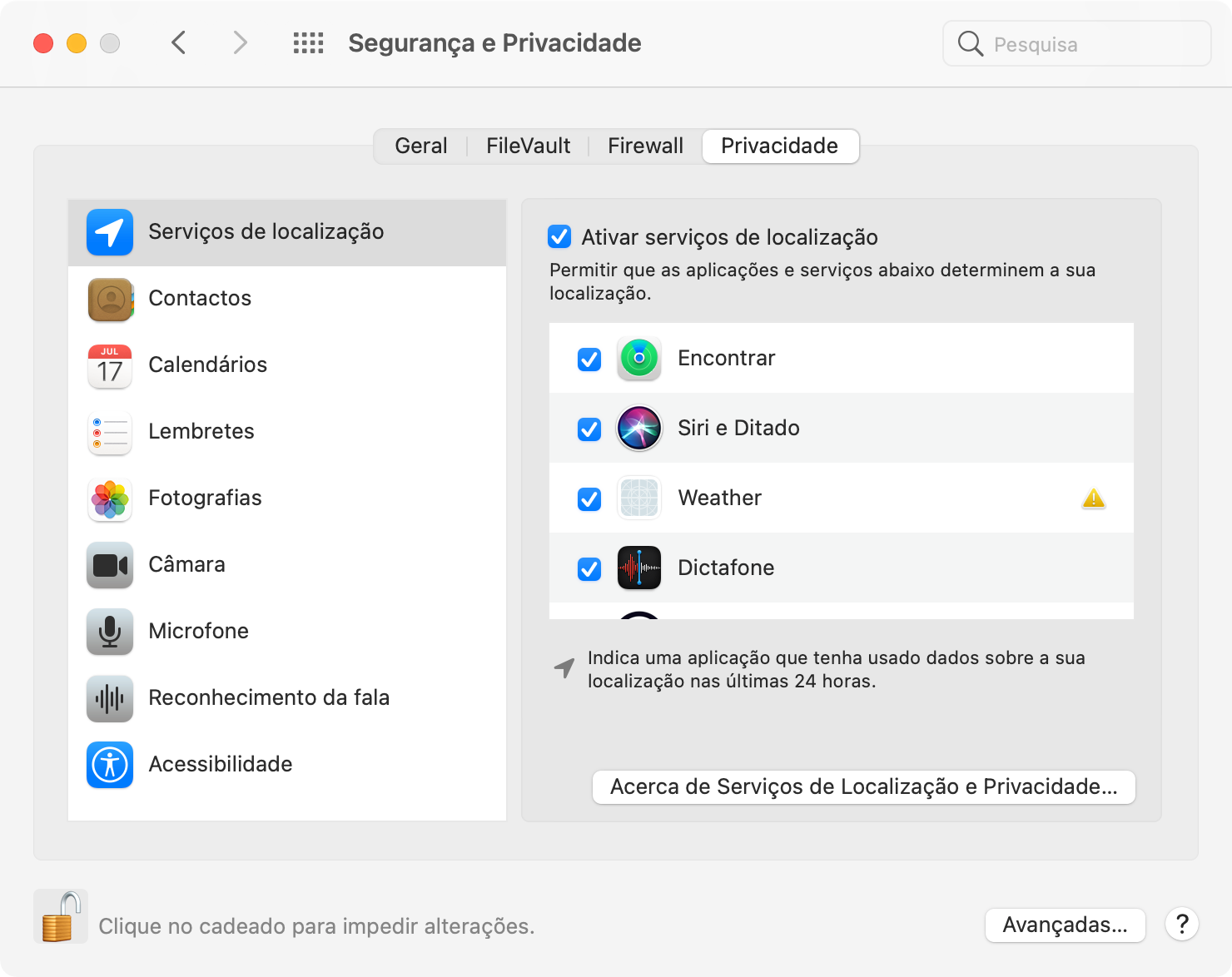Uncheck location access for Encontrar

coord(589,360)
